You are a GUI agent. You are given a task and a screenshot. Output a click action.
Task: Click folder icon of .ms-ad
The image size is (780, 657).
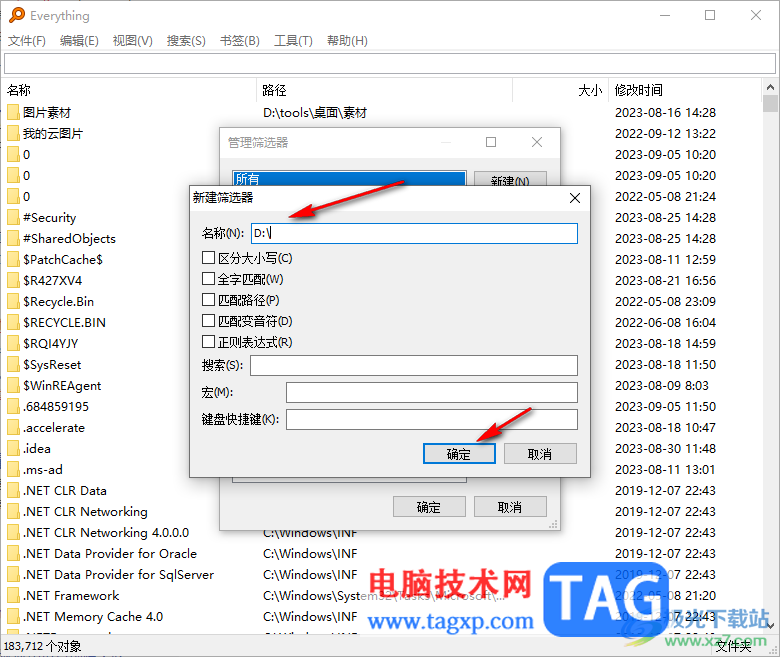[13, 470]
